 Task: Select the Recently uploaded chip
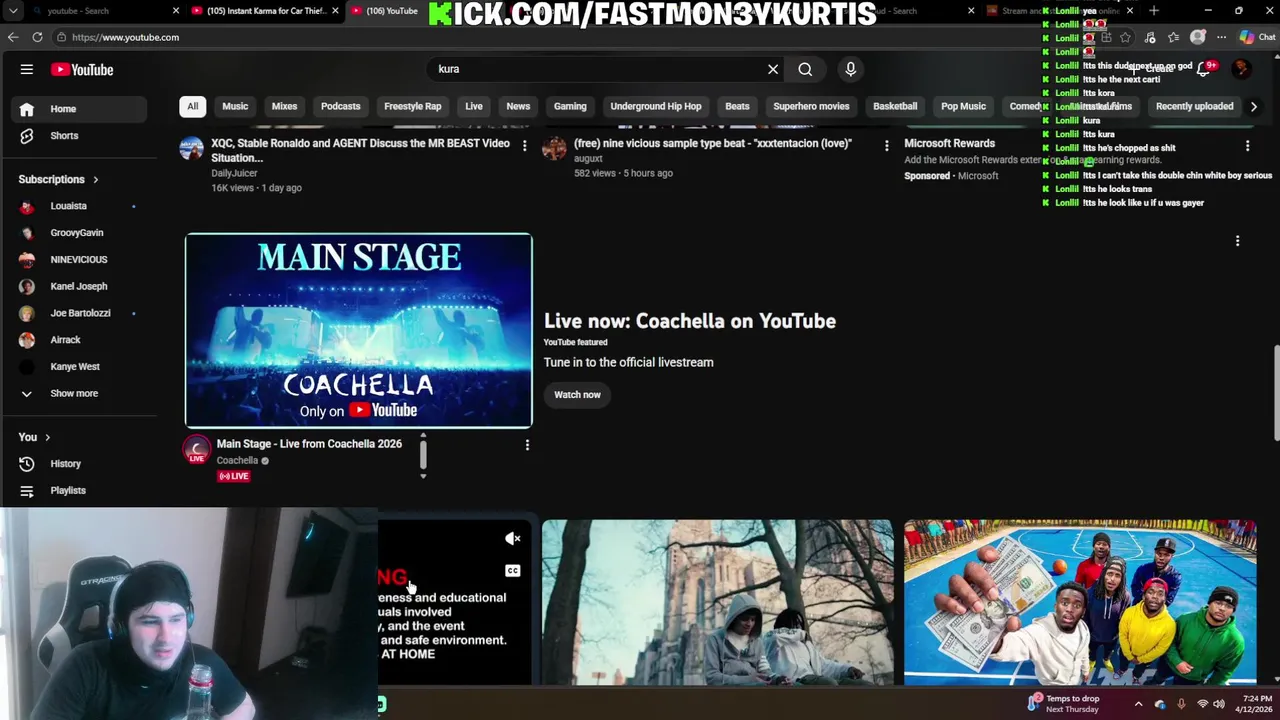point(1194,106)
